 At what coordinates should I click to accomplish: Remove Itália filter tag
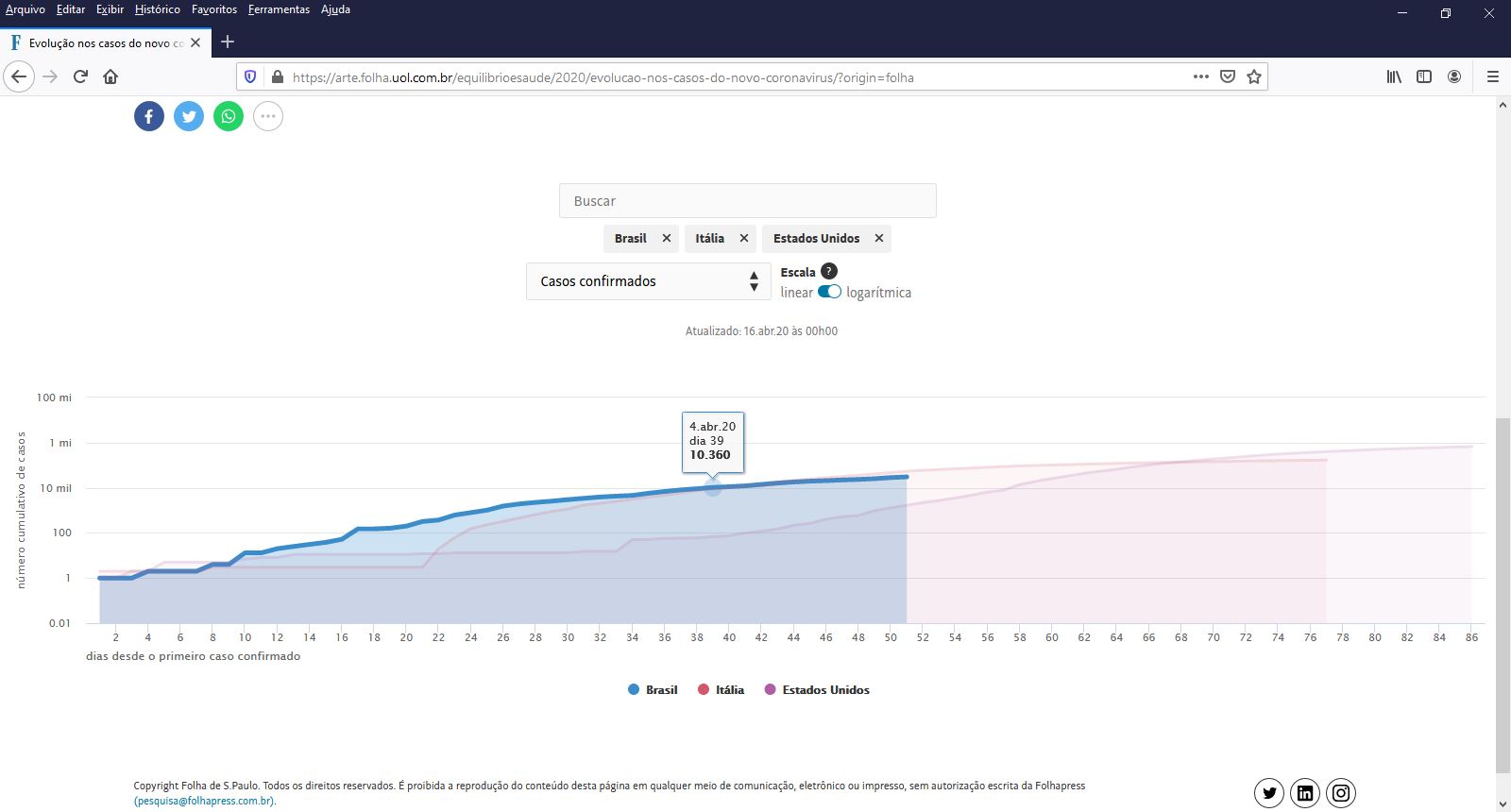pos(744,238)
